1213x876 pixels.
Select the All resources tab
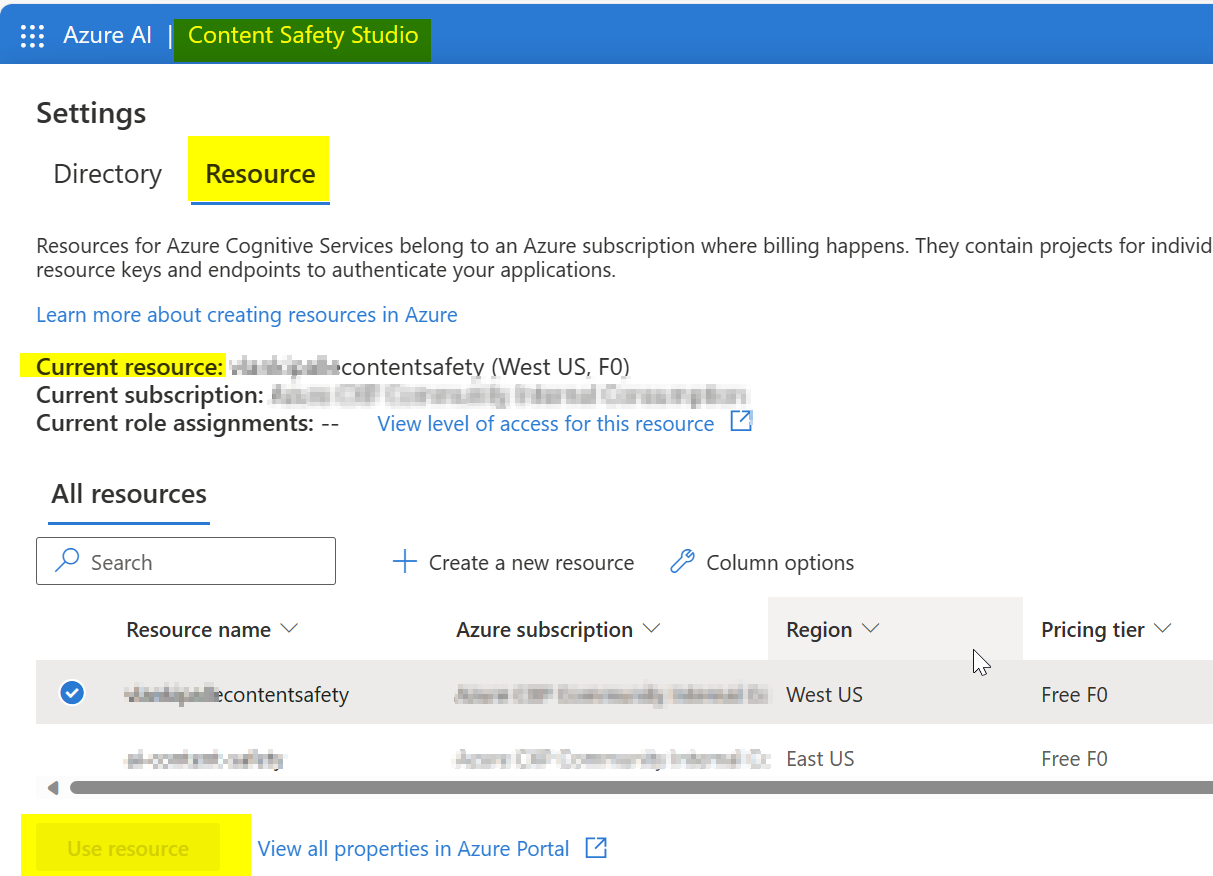coord(129,494)
